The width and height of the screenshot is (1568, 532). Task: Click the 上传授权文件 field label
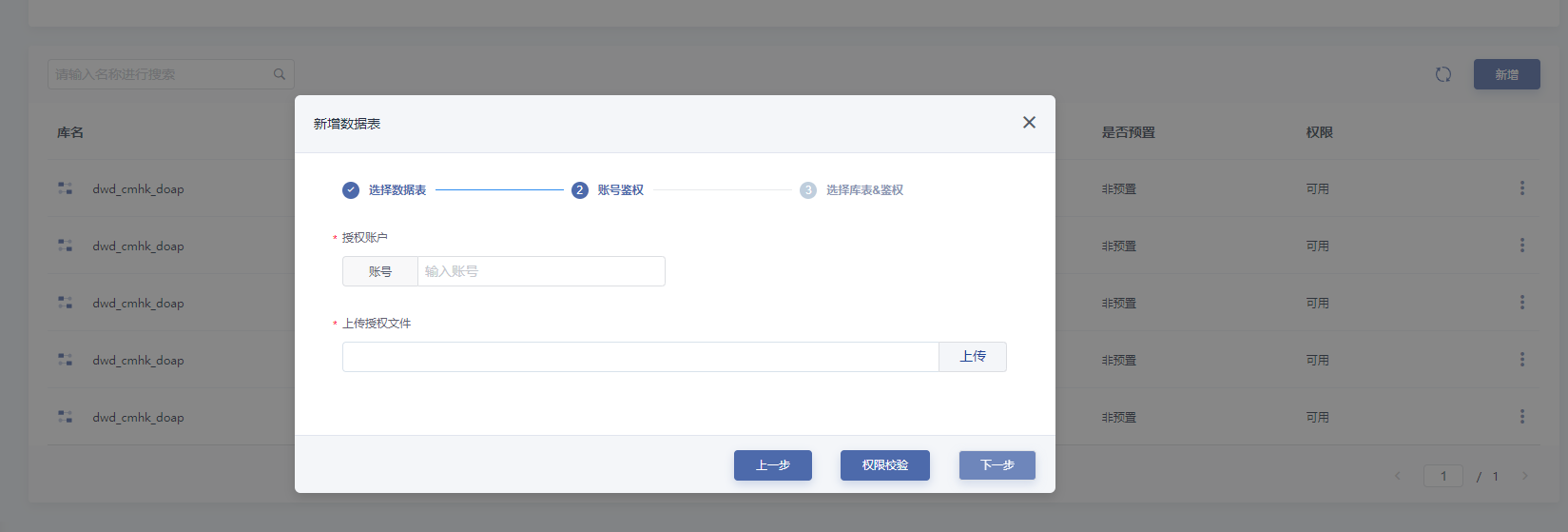[x=377, y=324]
